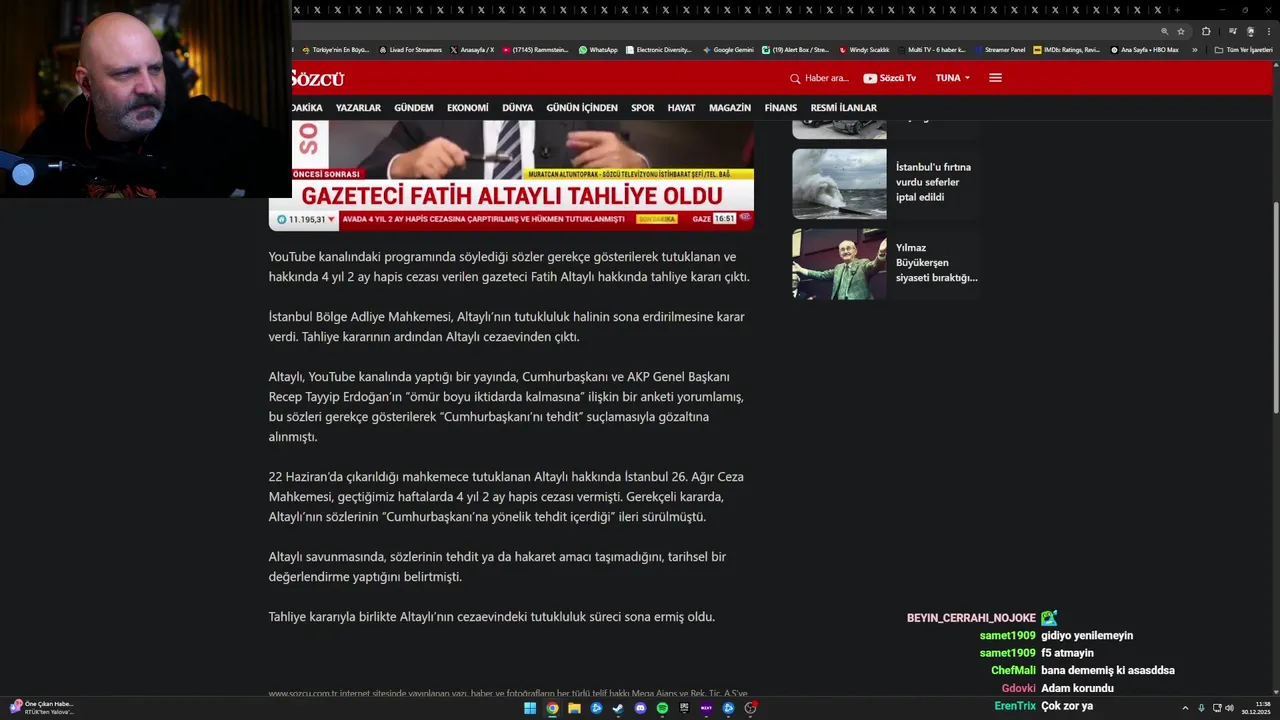Open Google Gemini bookmark
This screenshot has width=1280, height=720.
click(728, 49)
